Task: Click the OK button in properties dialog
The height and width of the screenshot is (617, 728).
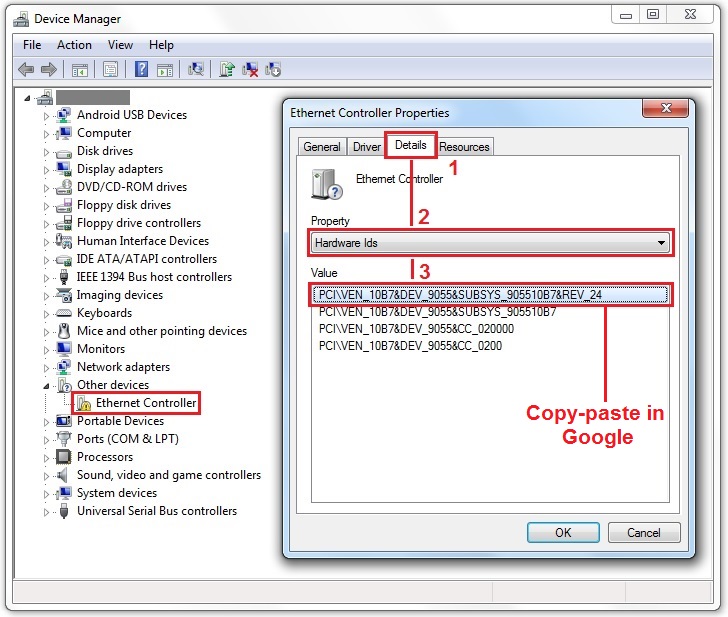Action: click(563, 533)
